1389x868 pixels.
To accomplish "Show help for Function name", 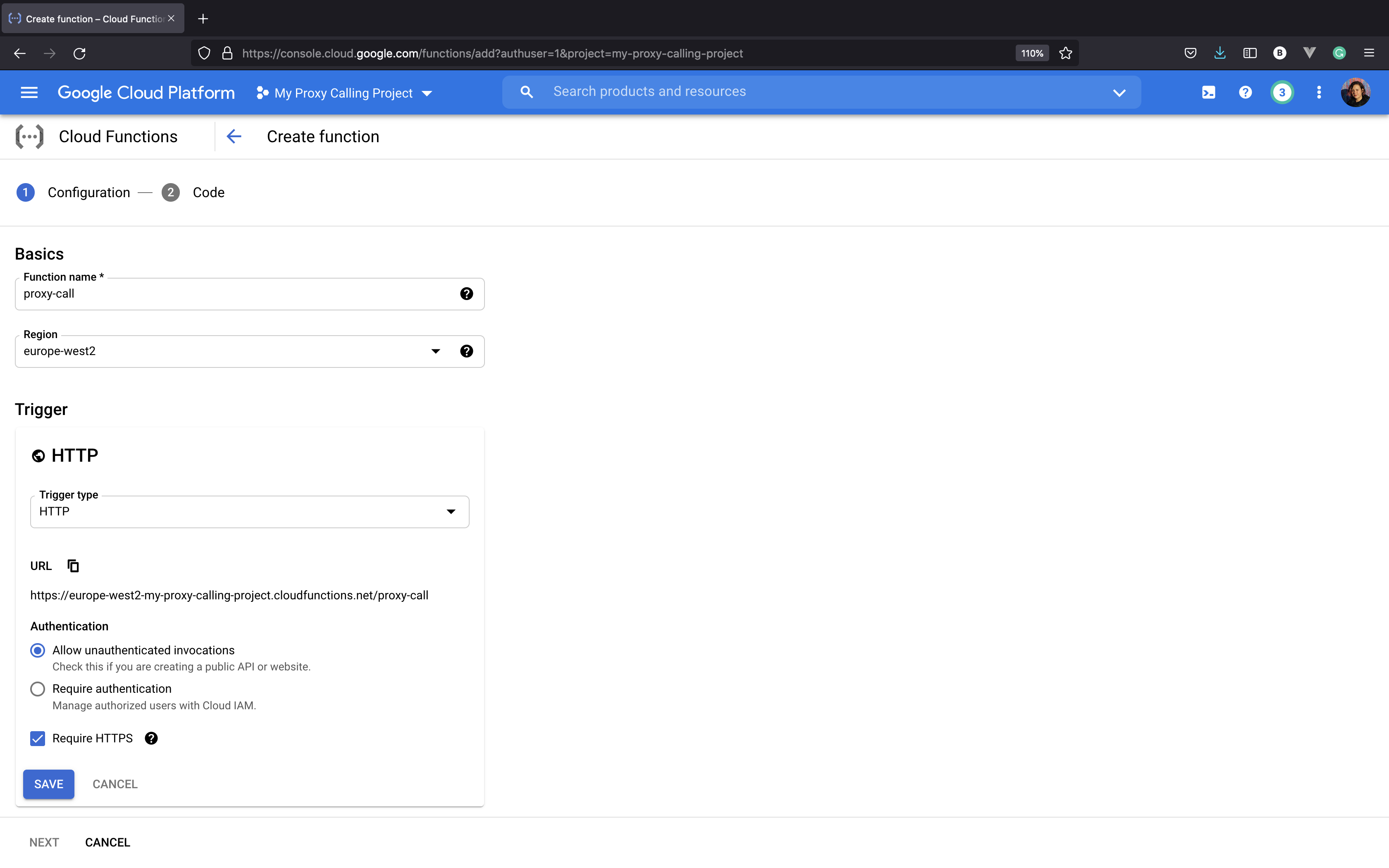I will tap(467, 294).
